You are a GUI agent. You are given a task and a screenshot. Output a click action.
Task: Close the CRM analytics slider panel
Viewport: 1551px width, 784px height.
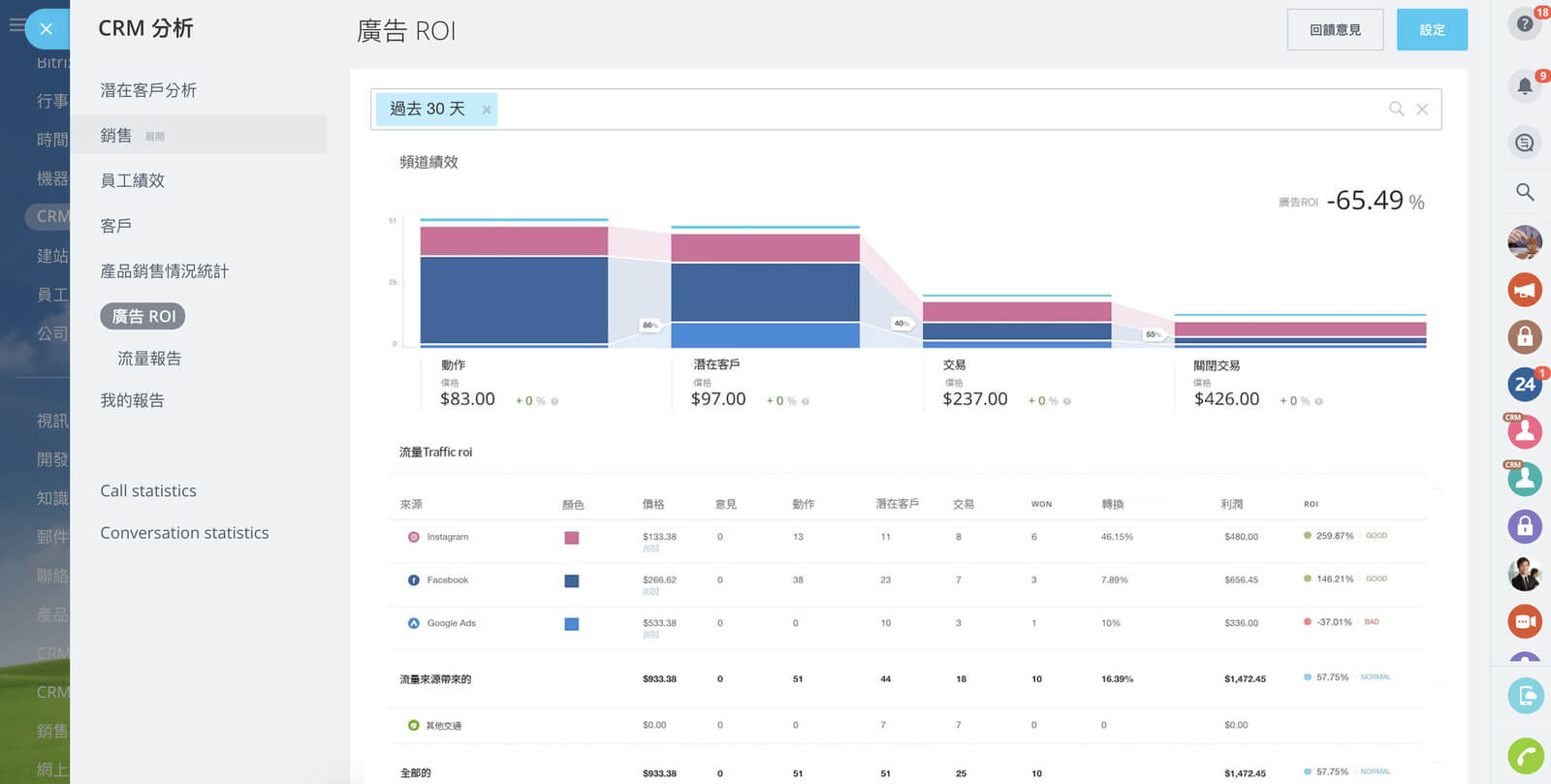tap(46, 29)
